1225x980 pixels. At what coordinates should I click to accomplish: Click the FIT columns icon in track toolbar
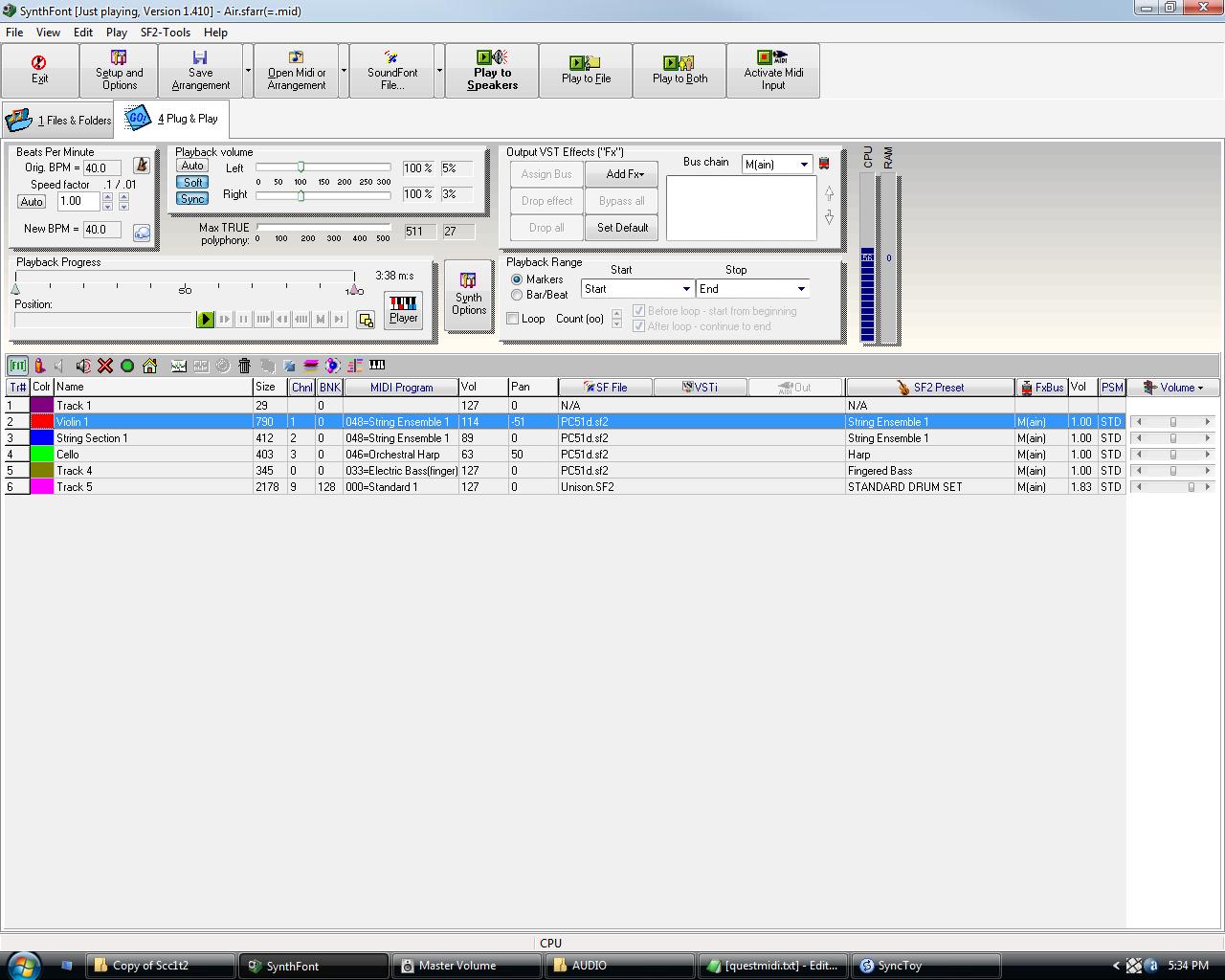pyautogui.click(x=17, y=366)
